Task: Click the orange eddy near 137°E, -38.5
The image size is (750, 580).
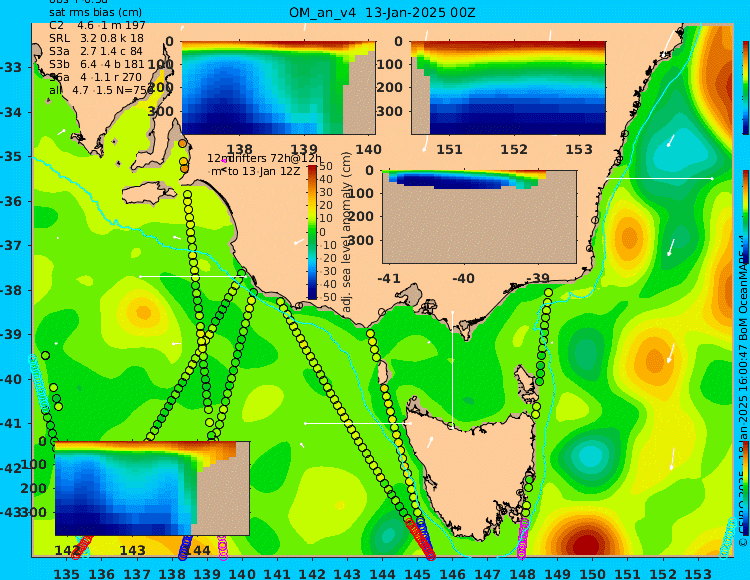Action: click(143, 313)
